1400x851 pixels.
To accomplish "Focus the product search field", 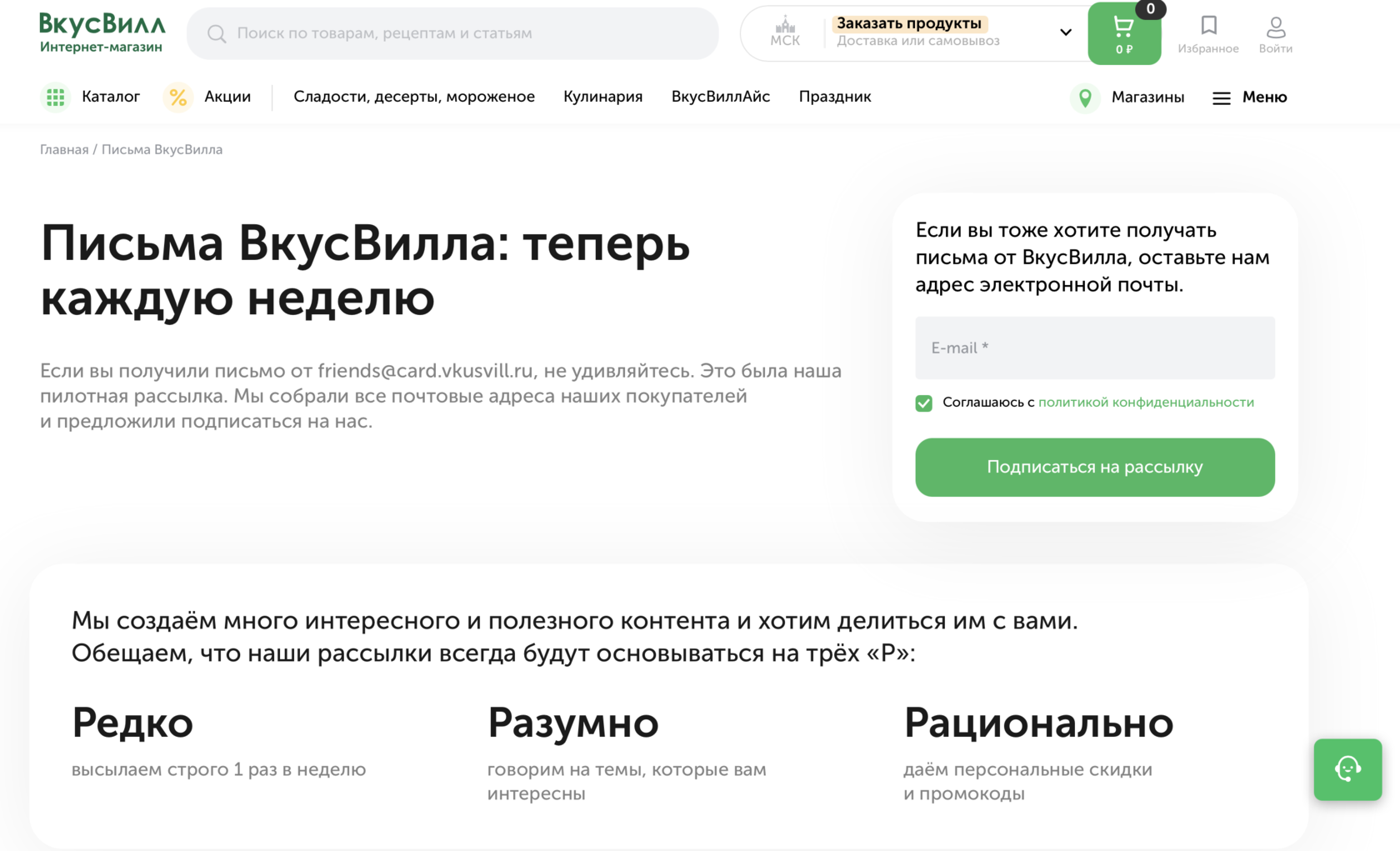I will coord(452,33).
